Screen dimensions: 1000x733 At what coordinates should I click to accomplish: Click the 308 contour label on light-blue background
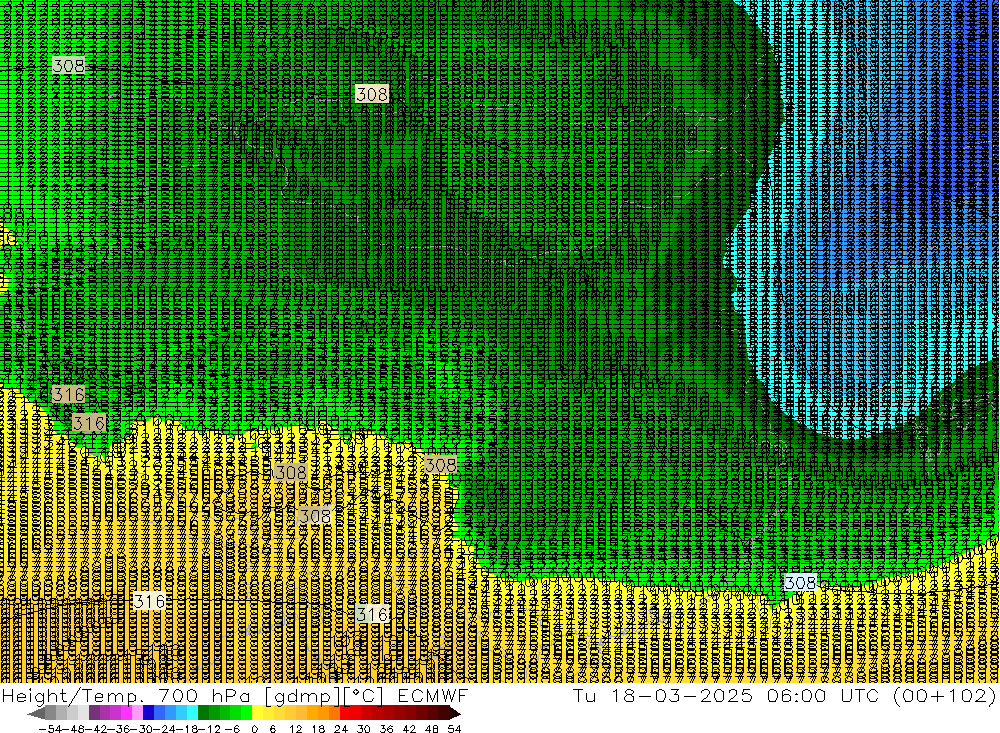tap(800, 582)
